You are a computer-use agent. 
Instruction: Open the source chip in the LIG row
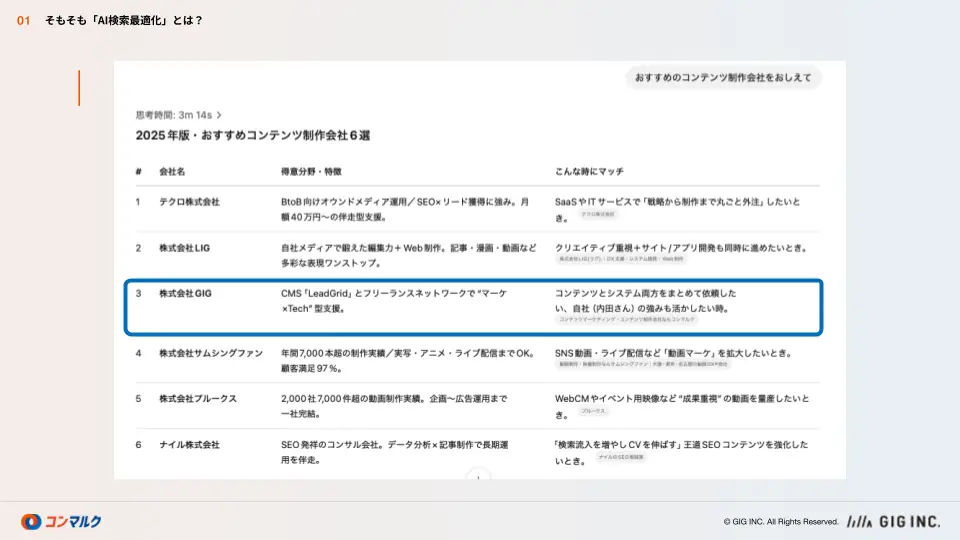(x=621, y=259)
